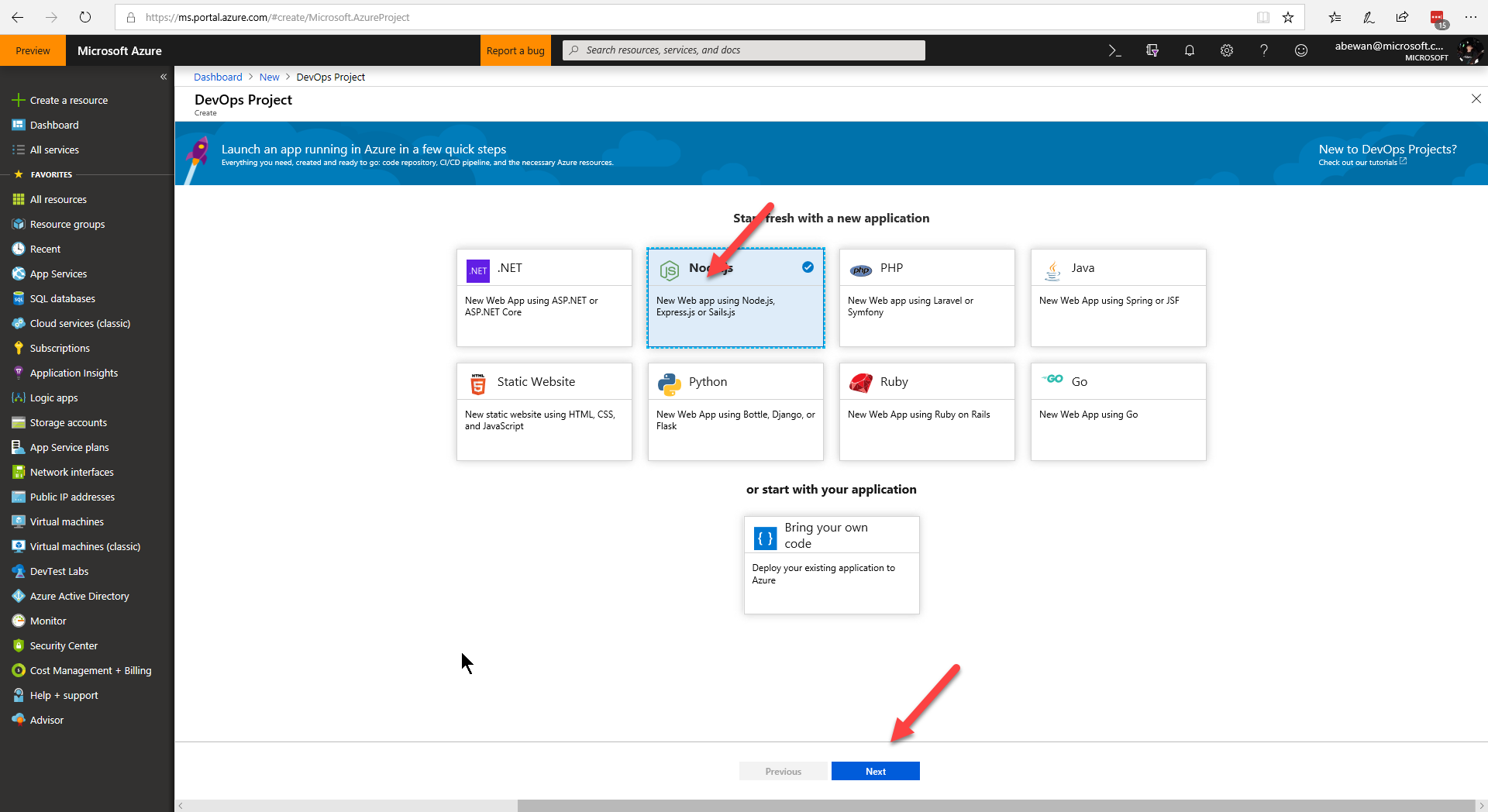Select the Static Website card
1488x812 pixels.
click(544, 411)
